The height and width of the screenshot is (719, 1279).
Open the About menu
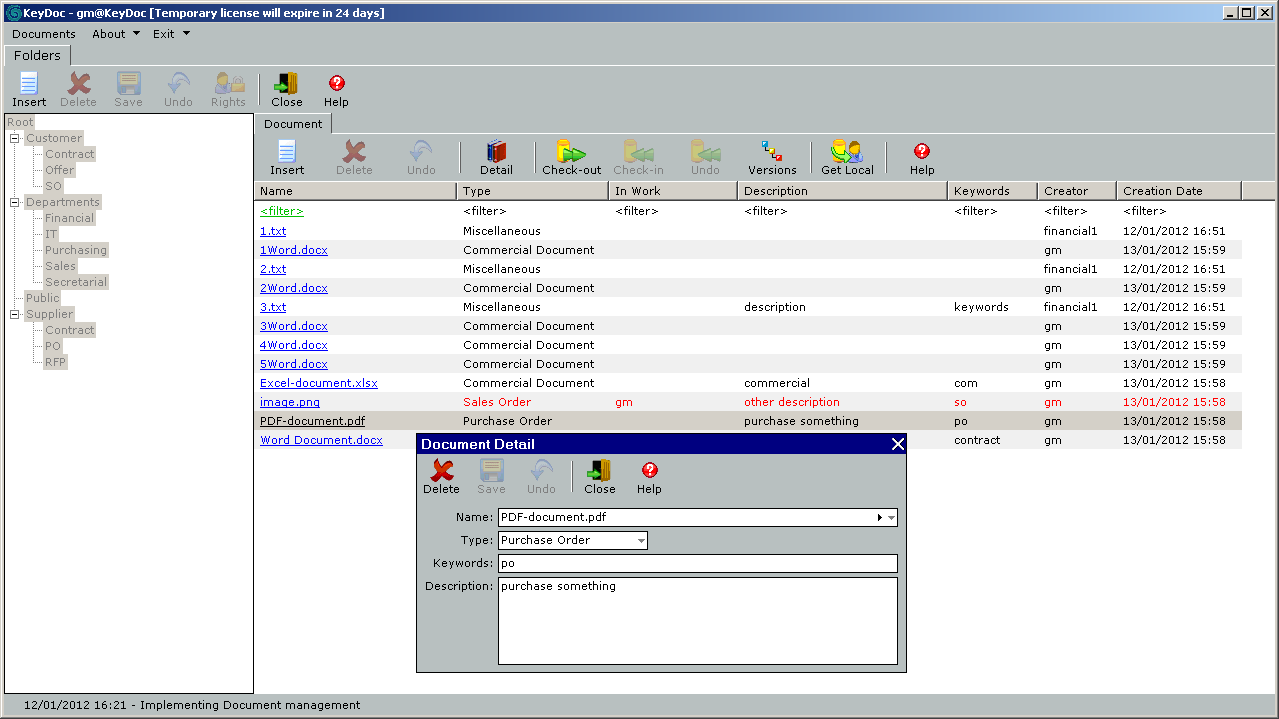point(115,34)
